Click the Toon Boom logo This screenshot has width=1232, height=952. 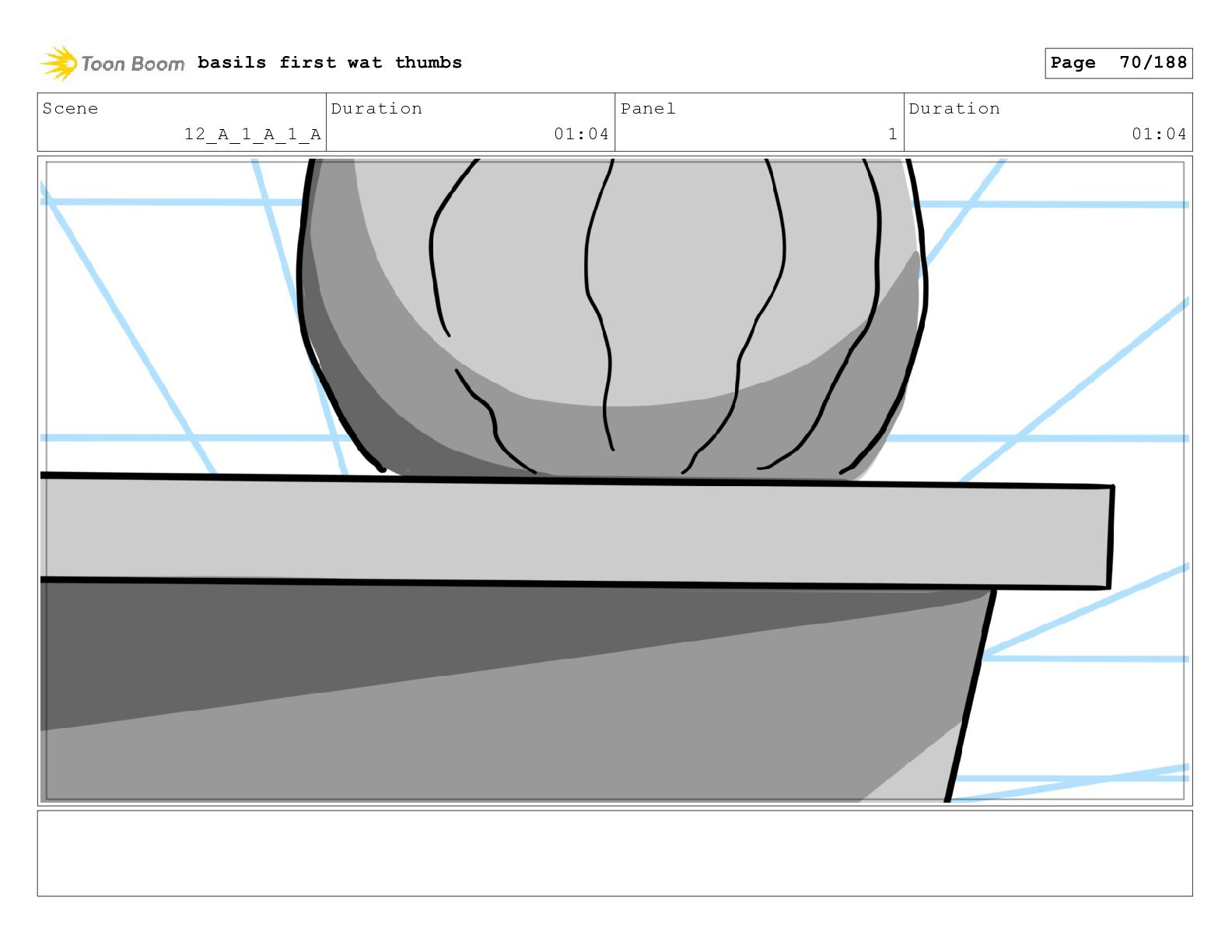tap(113, 63)
